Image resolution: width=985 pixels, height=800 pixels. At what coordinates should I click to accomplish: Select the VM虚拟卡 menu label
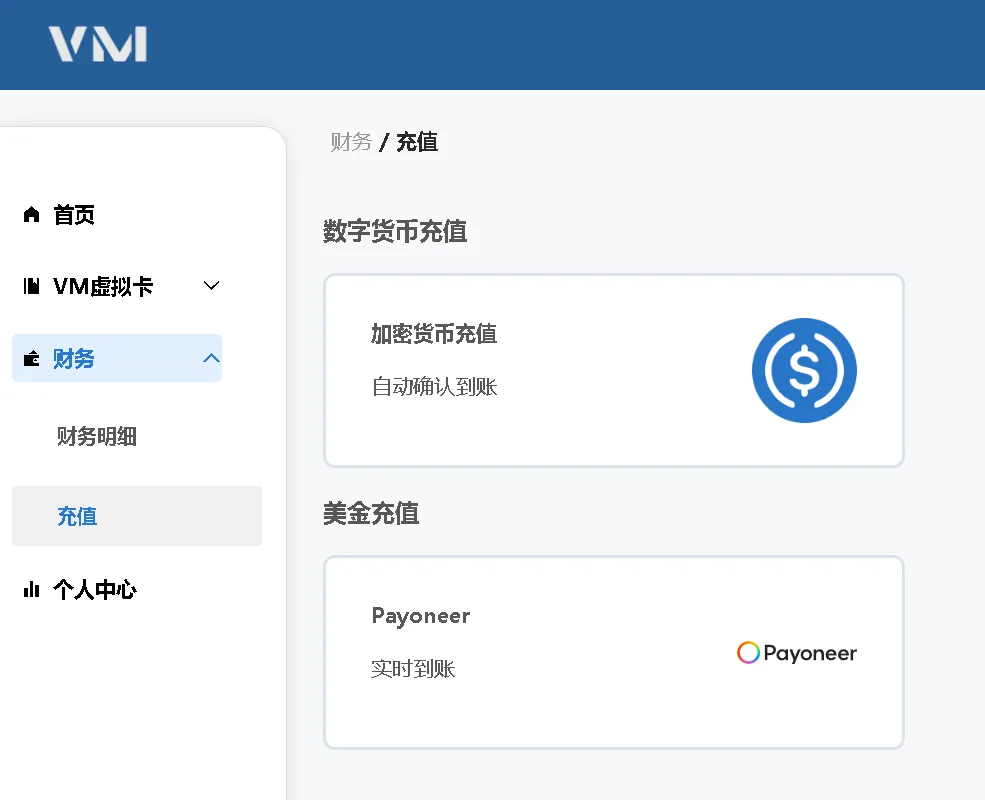click(x=103, y=287)
